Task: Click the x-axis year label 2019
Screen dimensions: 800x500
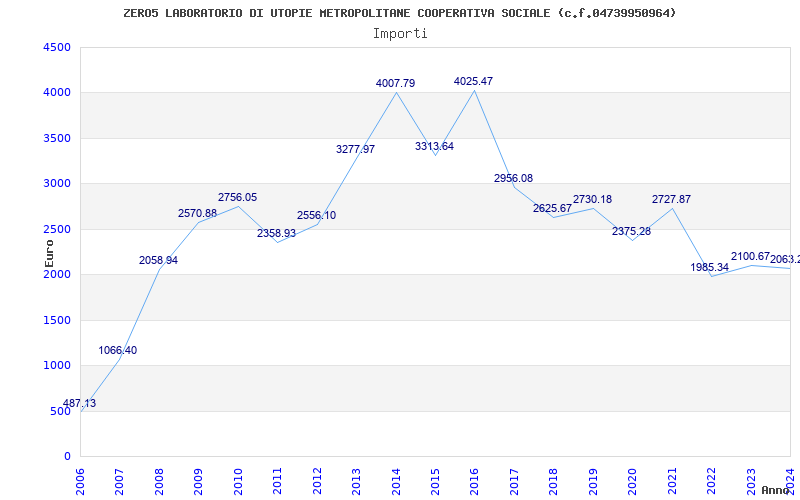Action: (x=593, y=481)
